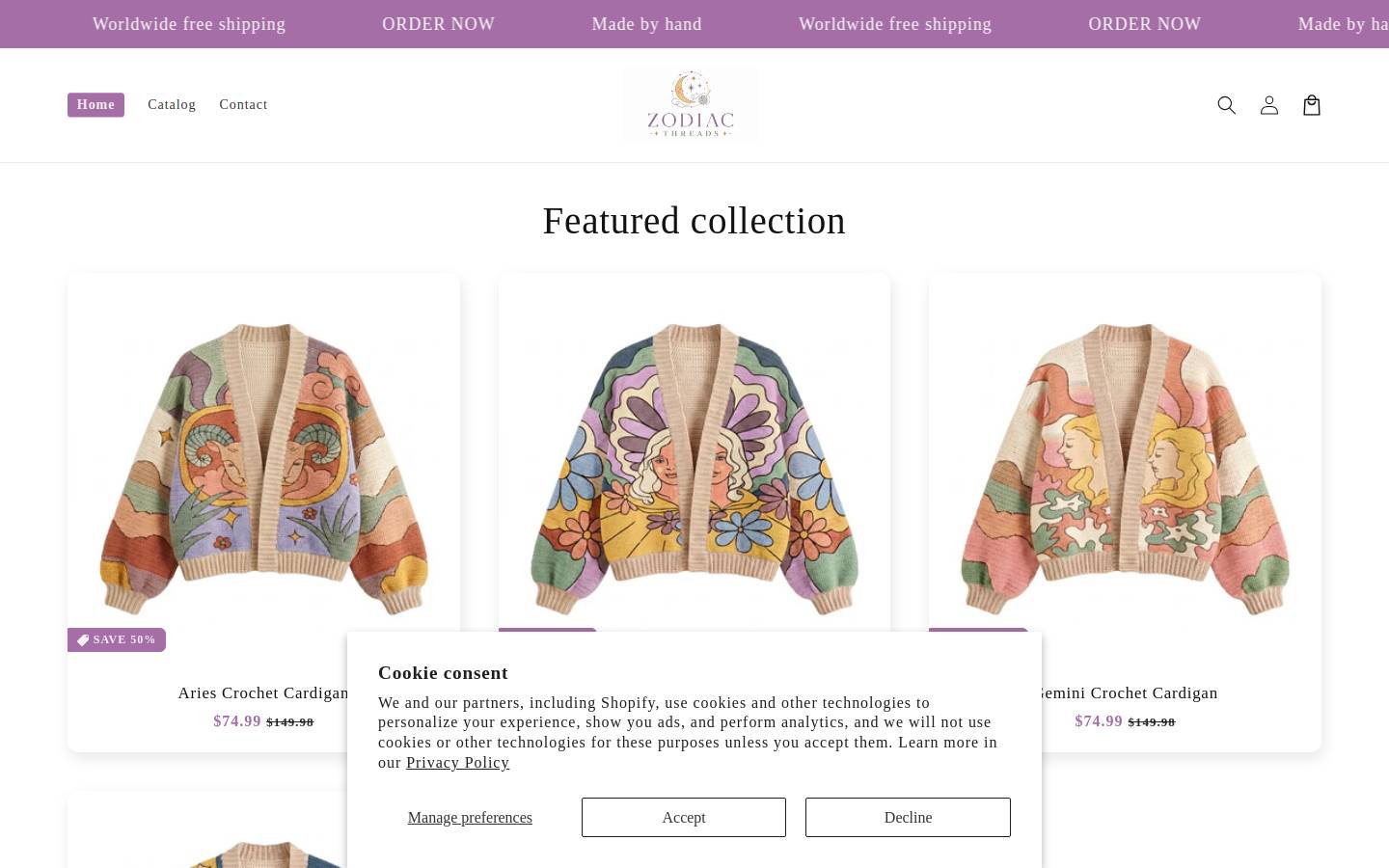
Task: Click the SAVE 50% tag badge
Action: pyautogui.click(x=117, y=639)
